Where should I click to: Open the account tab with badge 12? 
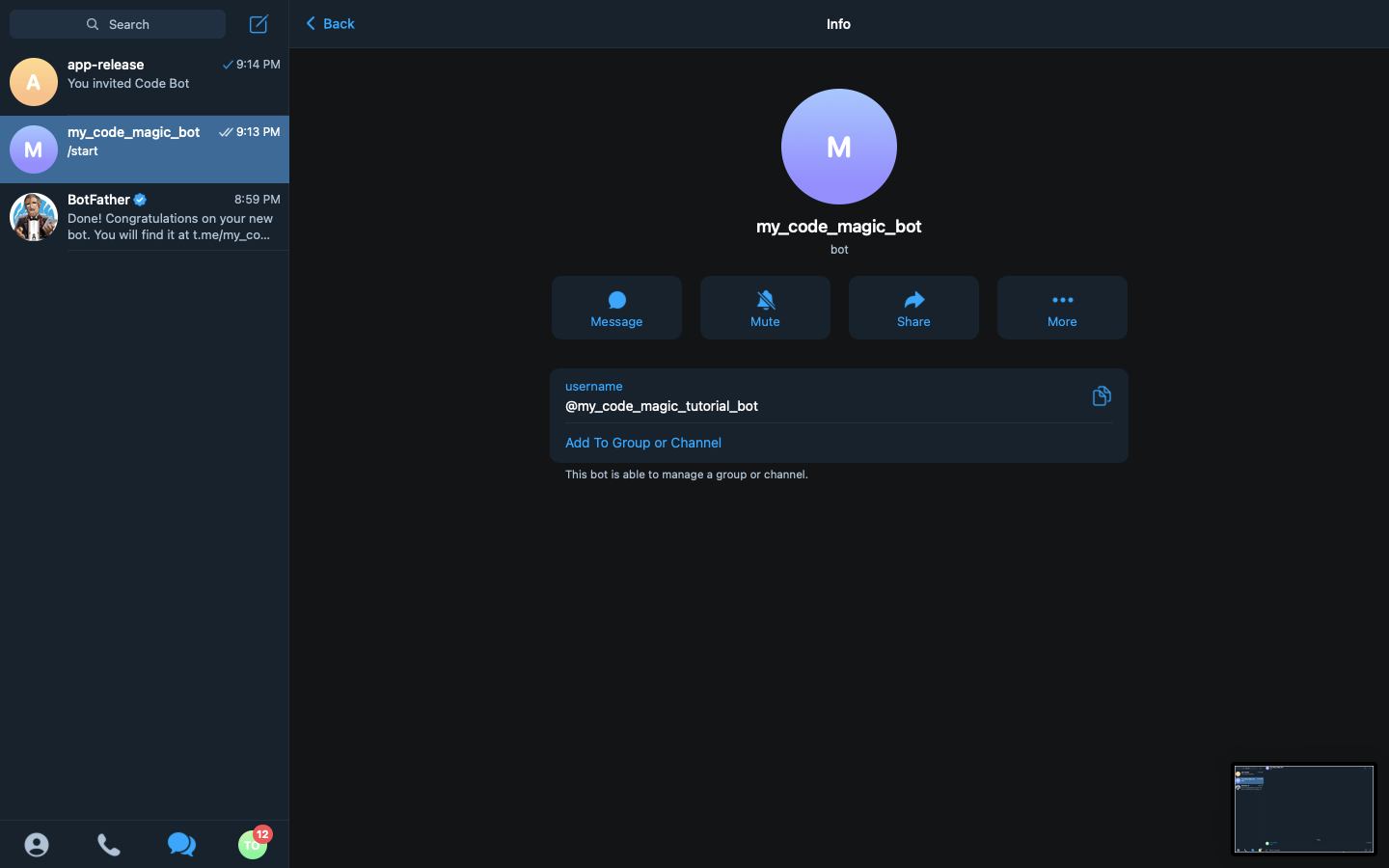(253, 843)
